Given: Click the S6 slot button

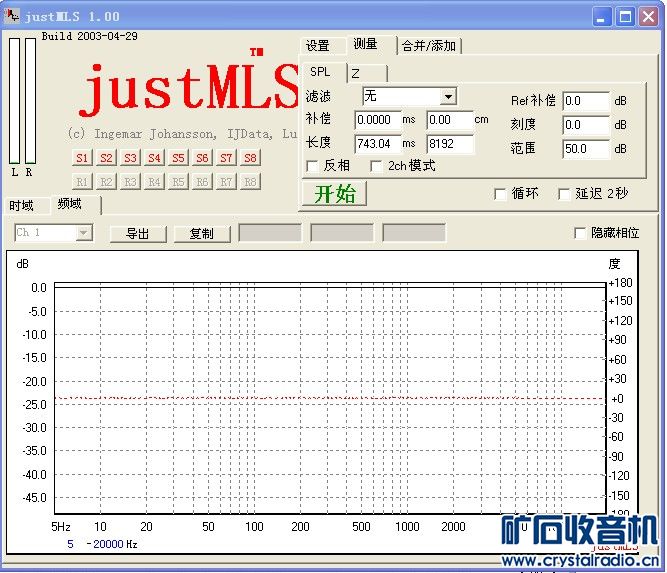Looking at the screenshot, I should tap(202, 158).
